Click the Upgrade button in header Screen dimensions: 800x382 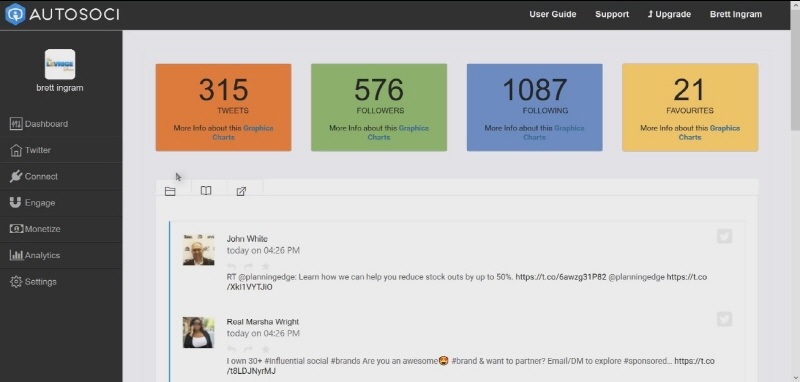pyautogui.click(x=669, y=14)
